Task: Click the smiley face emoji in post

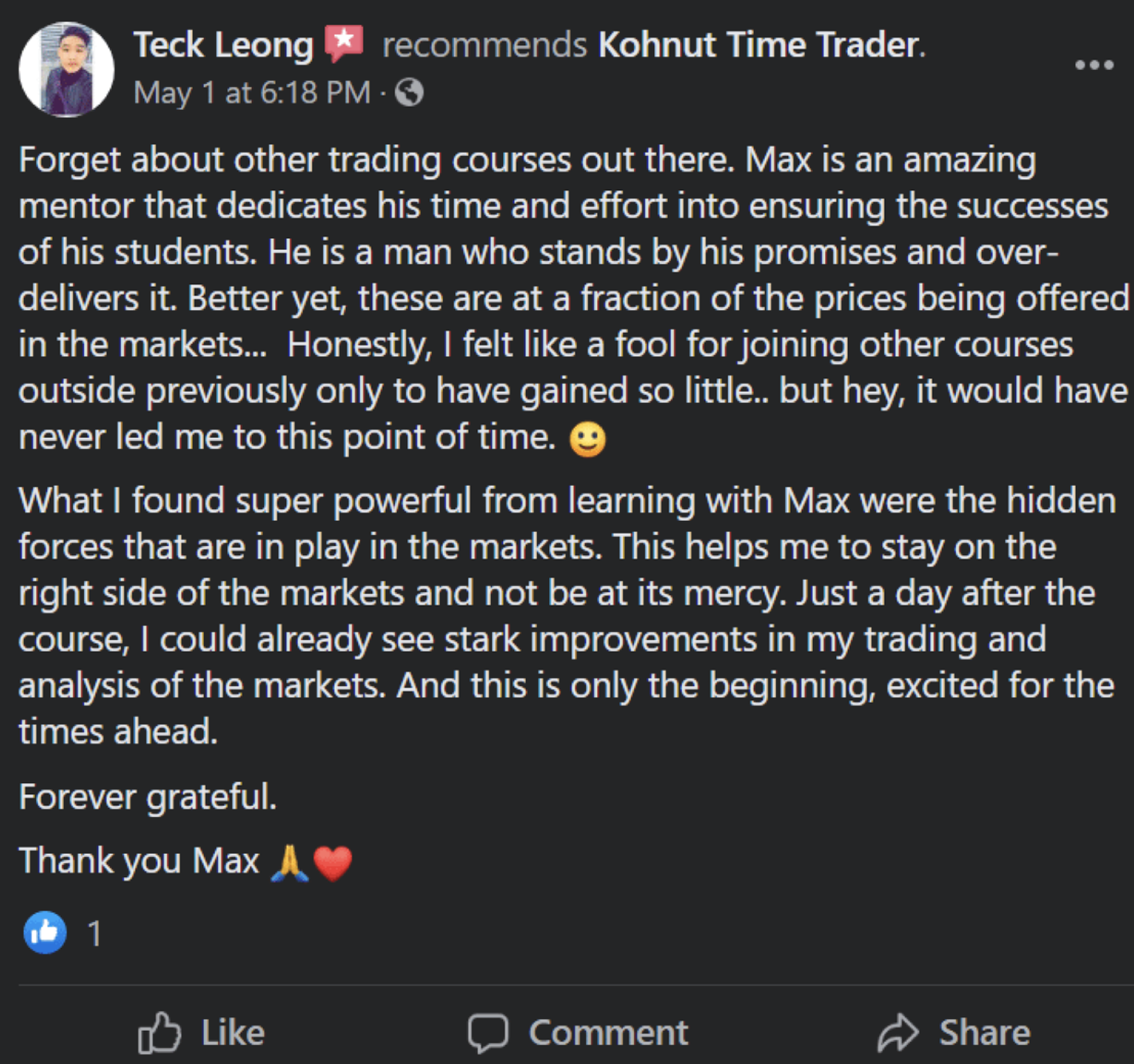Action: [587, 439]
